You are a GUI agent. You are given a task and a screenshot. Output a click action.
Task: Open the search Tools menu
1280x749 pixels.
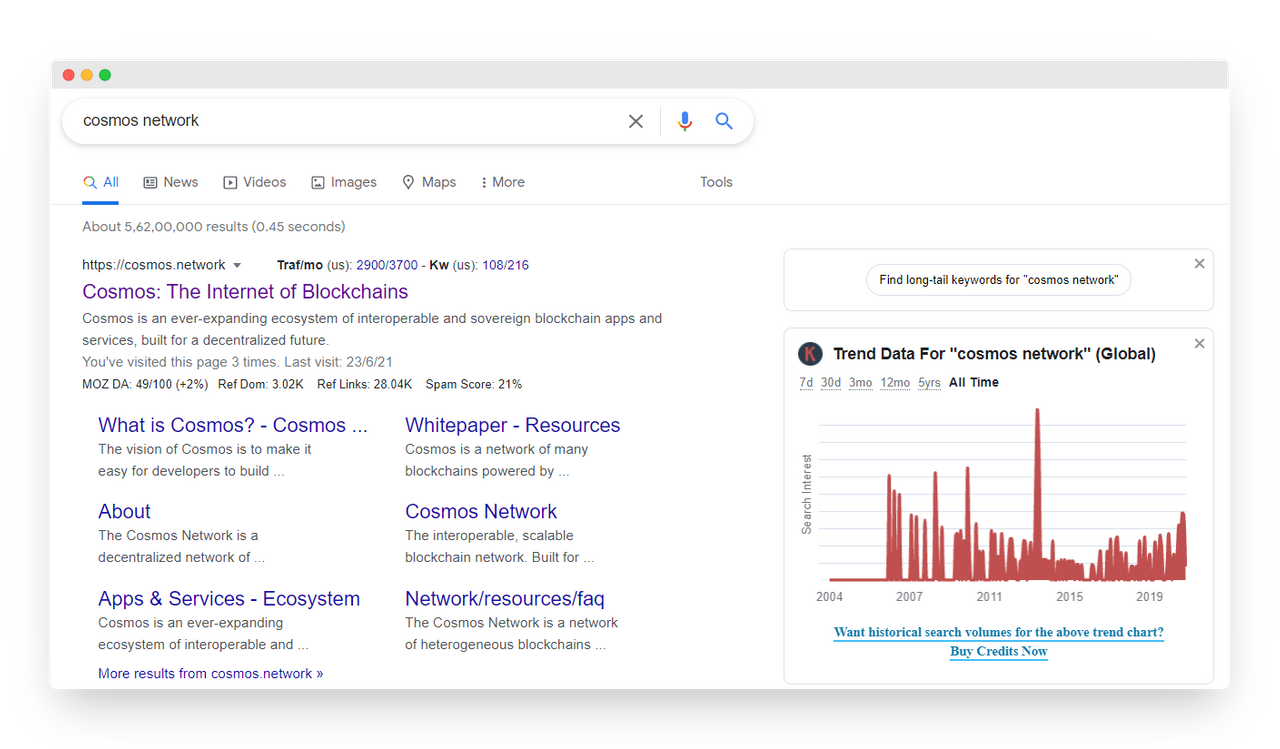(x=716, y=182)
